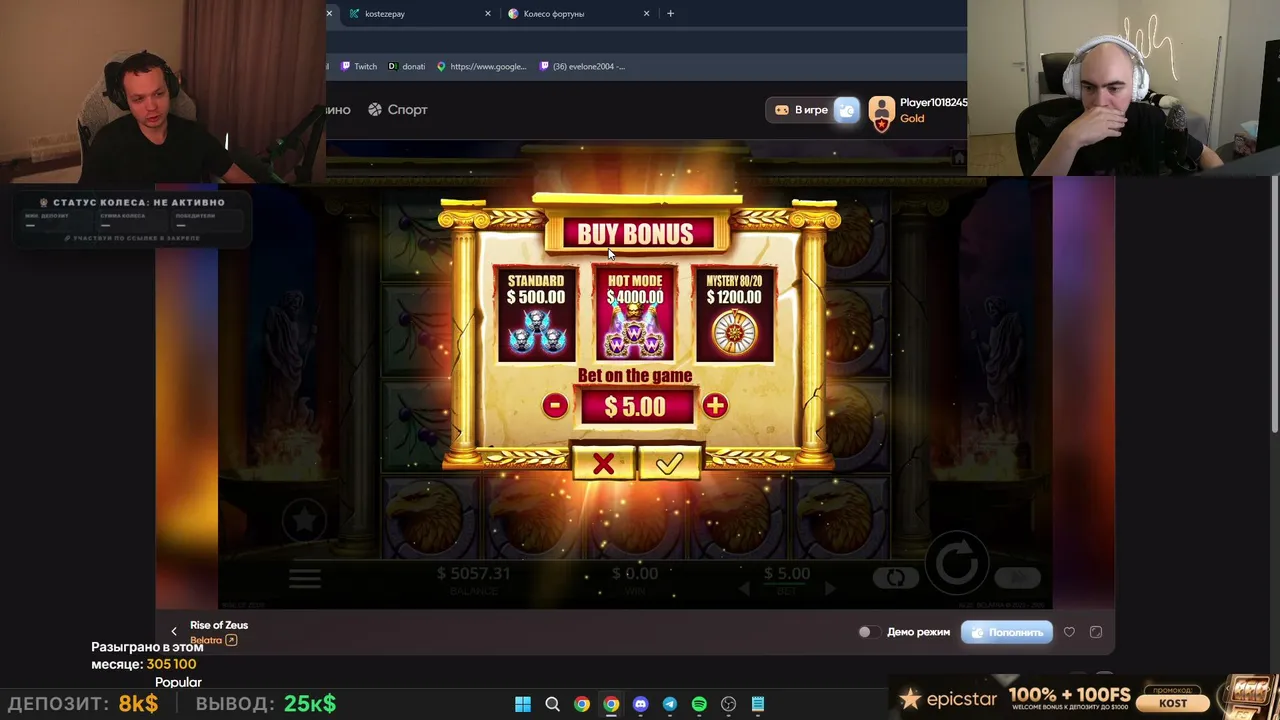Cancel the Buy Bonus dialog with the red X
This screenshot has width=1280, height=720.
tap(603, 463)
